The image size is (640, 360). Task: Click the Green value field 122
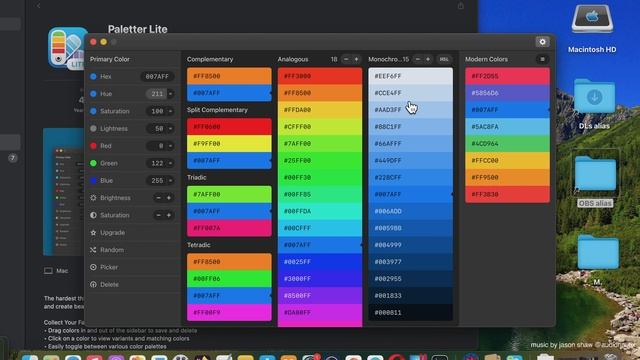[x=157, y=163]
